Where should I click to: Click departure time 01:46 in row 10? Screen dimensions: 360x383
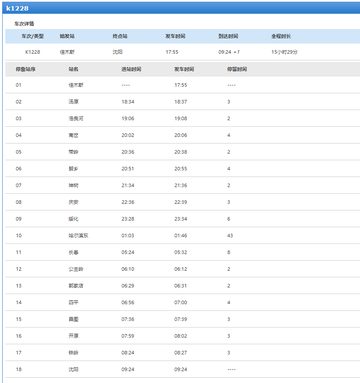(181, 235)
